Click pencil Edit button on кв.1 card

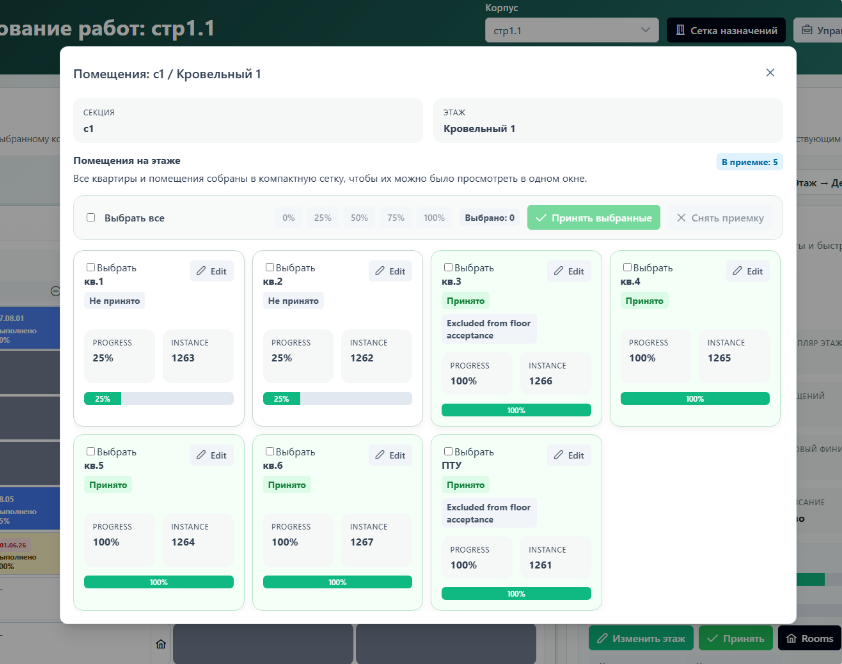[x=212, y=271]
